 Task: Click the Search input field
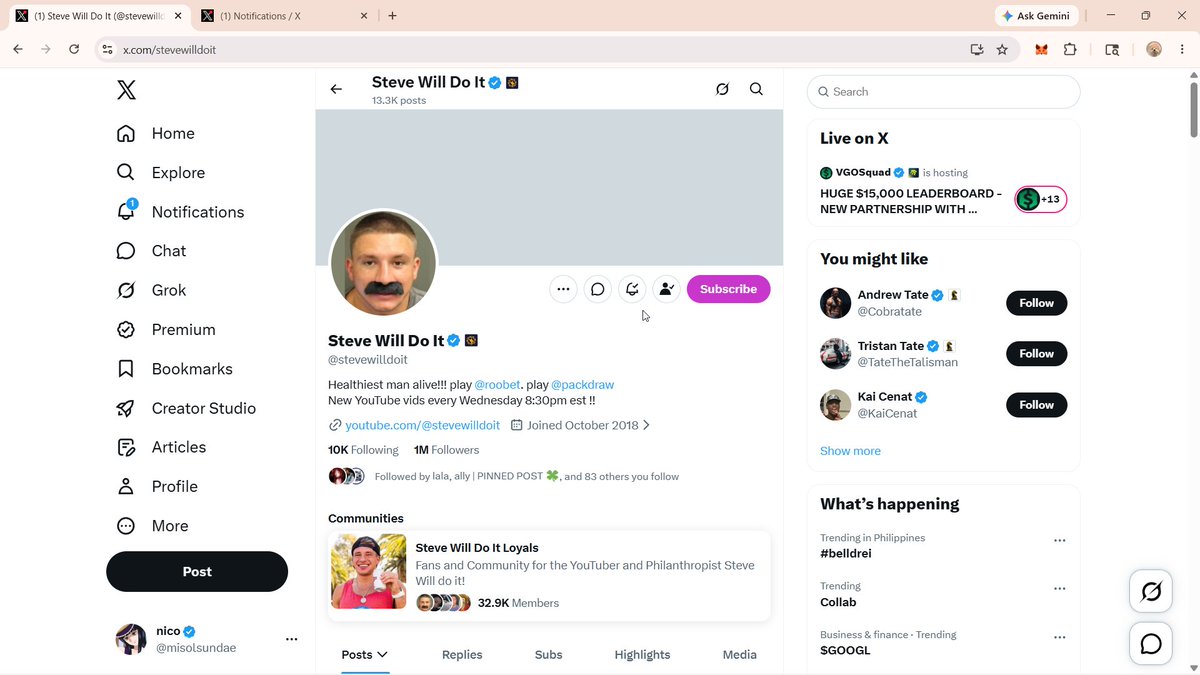click(943, 91)
